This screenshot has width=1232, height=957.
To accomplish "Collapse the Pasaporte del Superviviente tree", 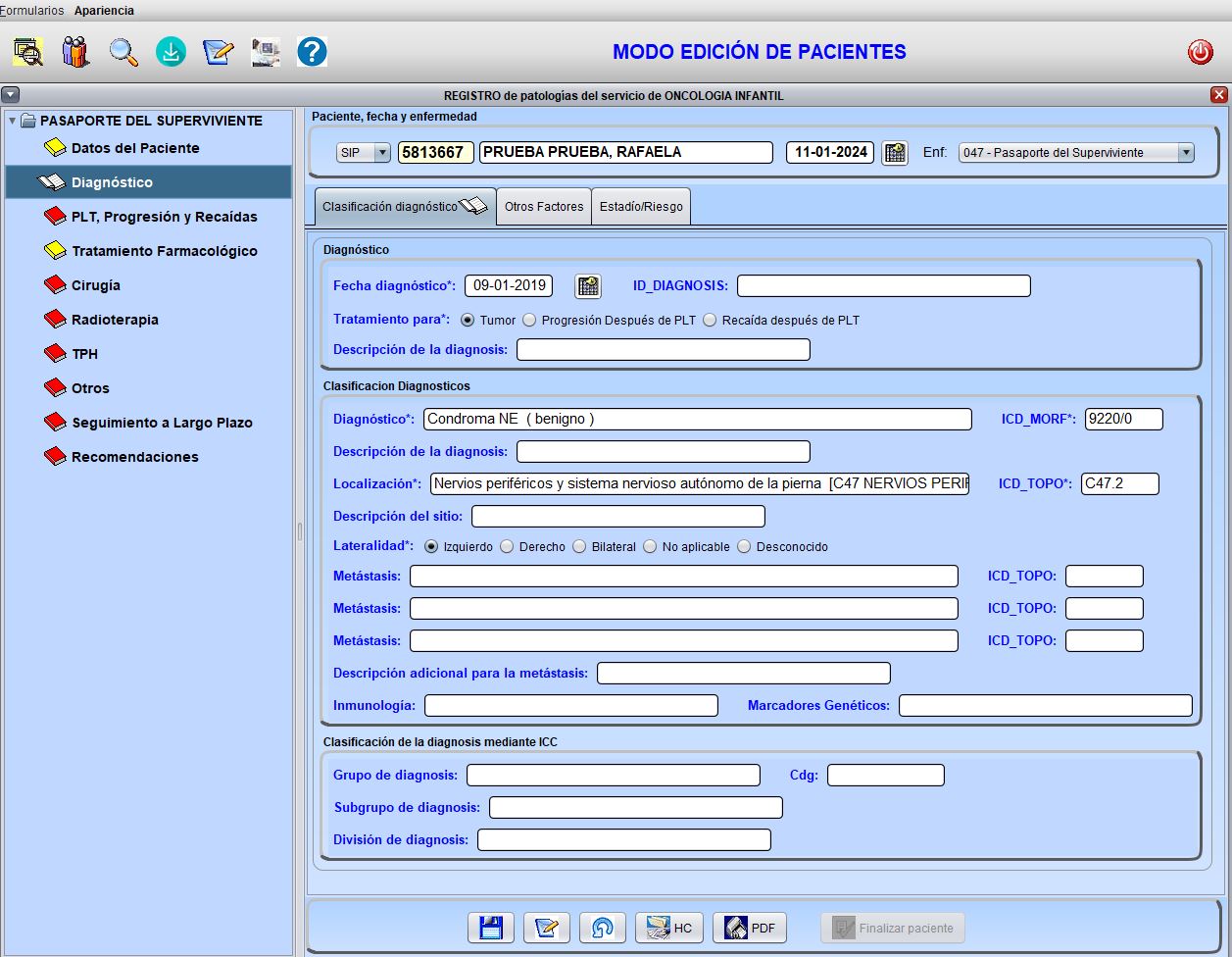I will [12, 121].
